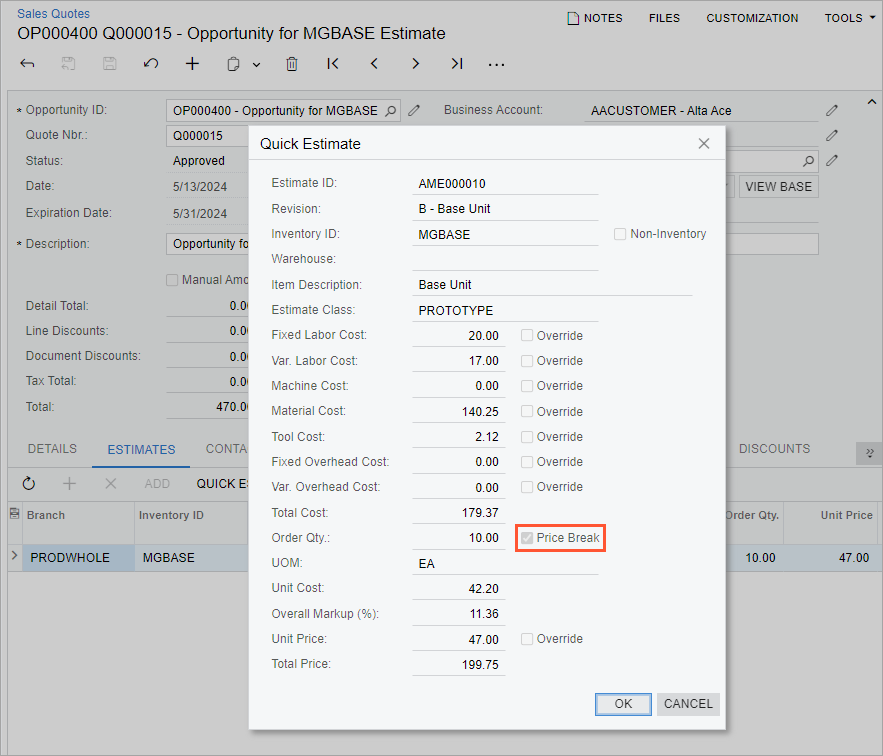Jump to last record icon
Image resolution: width=883 pixels, height=756 pixels.
(456, 64)
